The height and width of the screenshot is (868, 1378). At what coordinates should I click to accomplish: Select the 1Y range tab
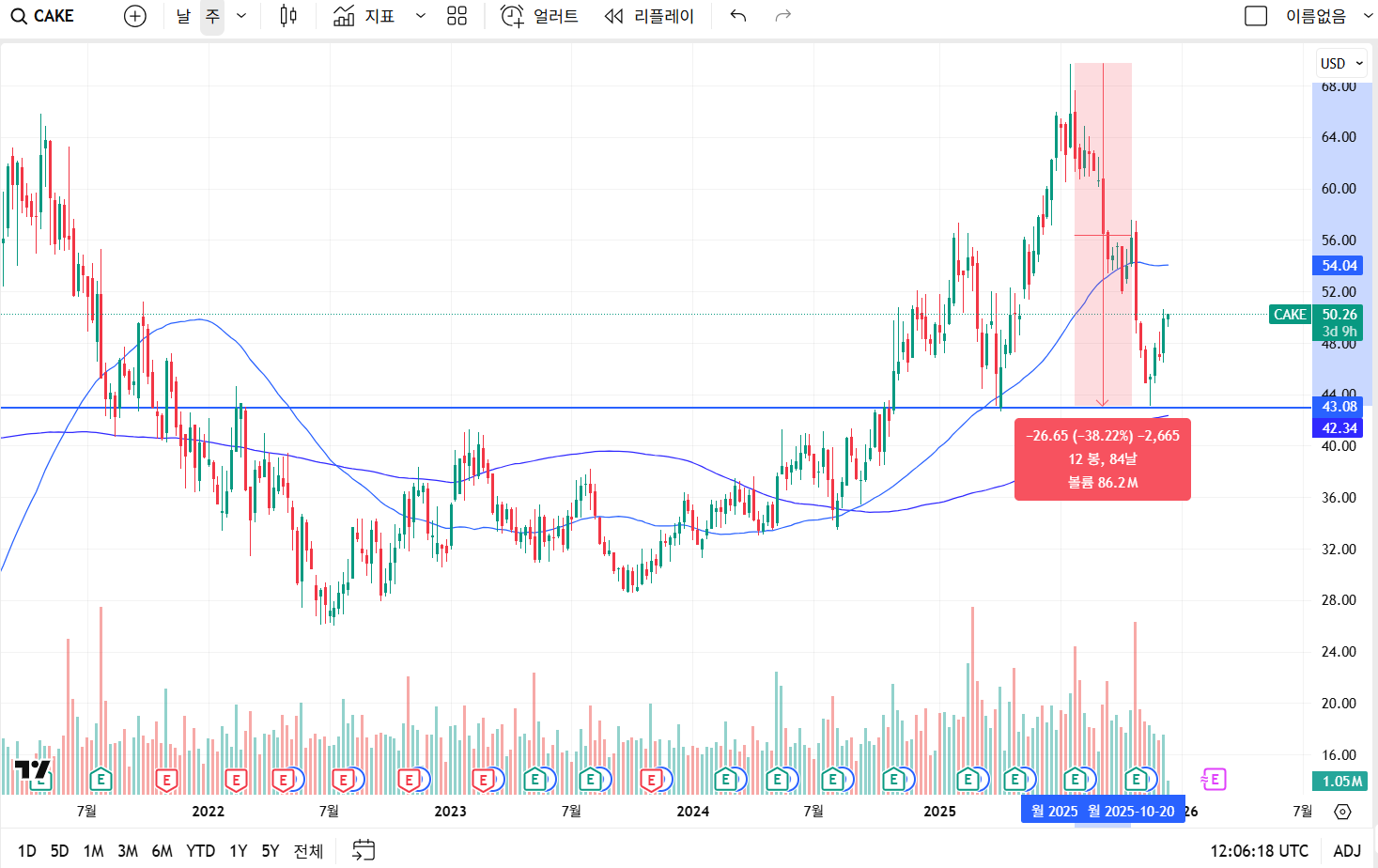239,850
